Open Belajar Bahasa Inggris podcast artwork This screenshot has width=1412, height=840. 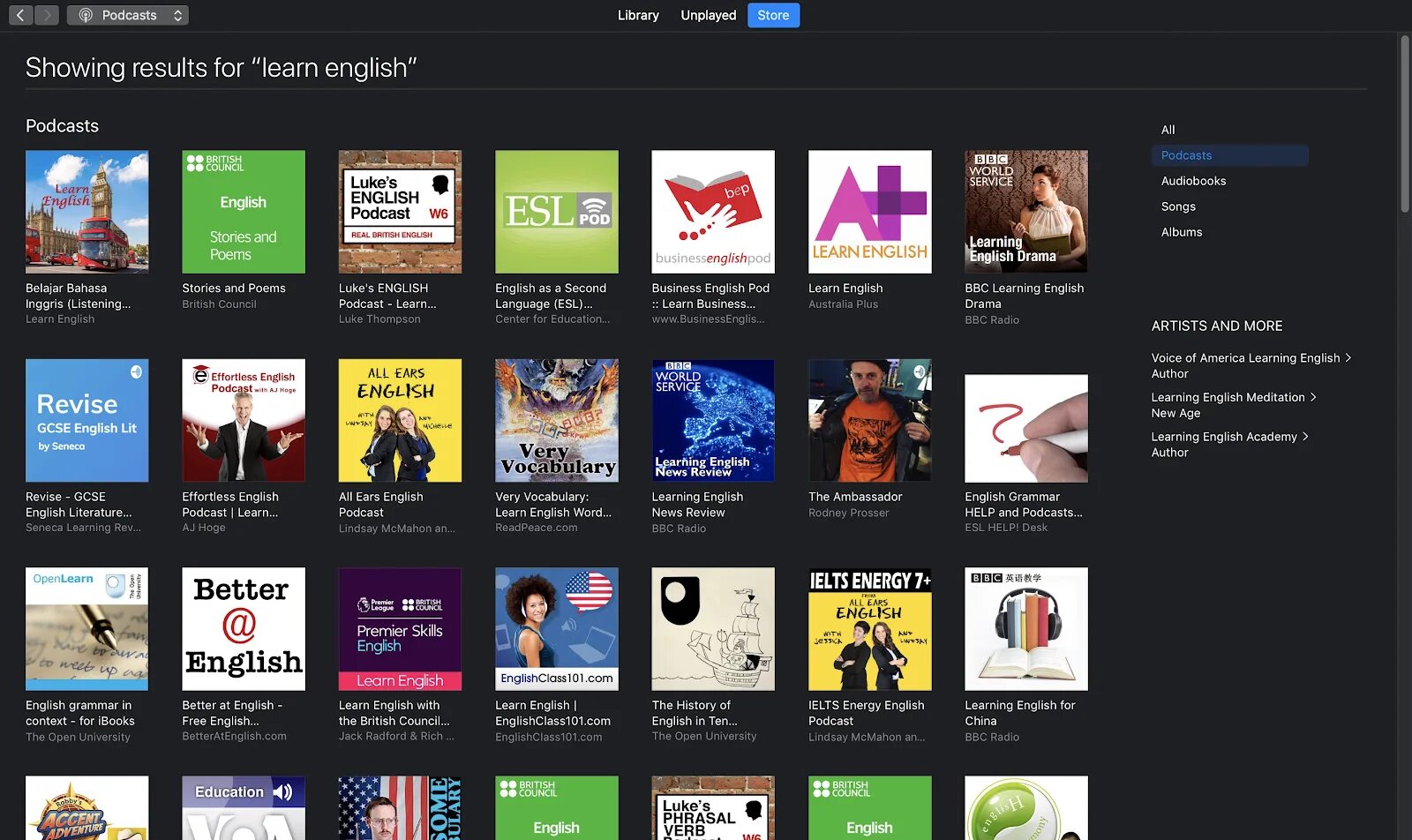86,212
